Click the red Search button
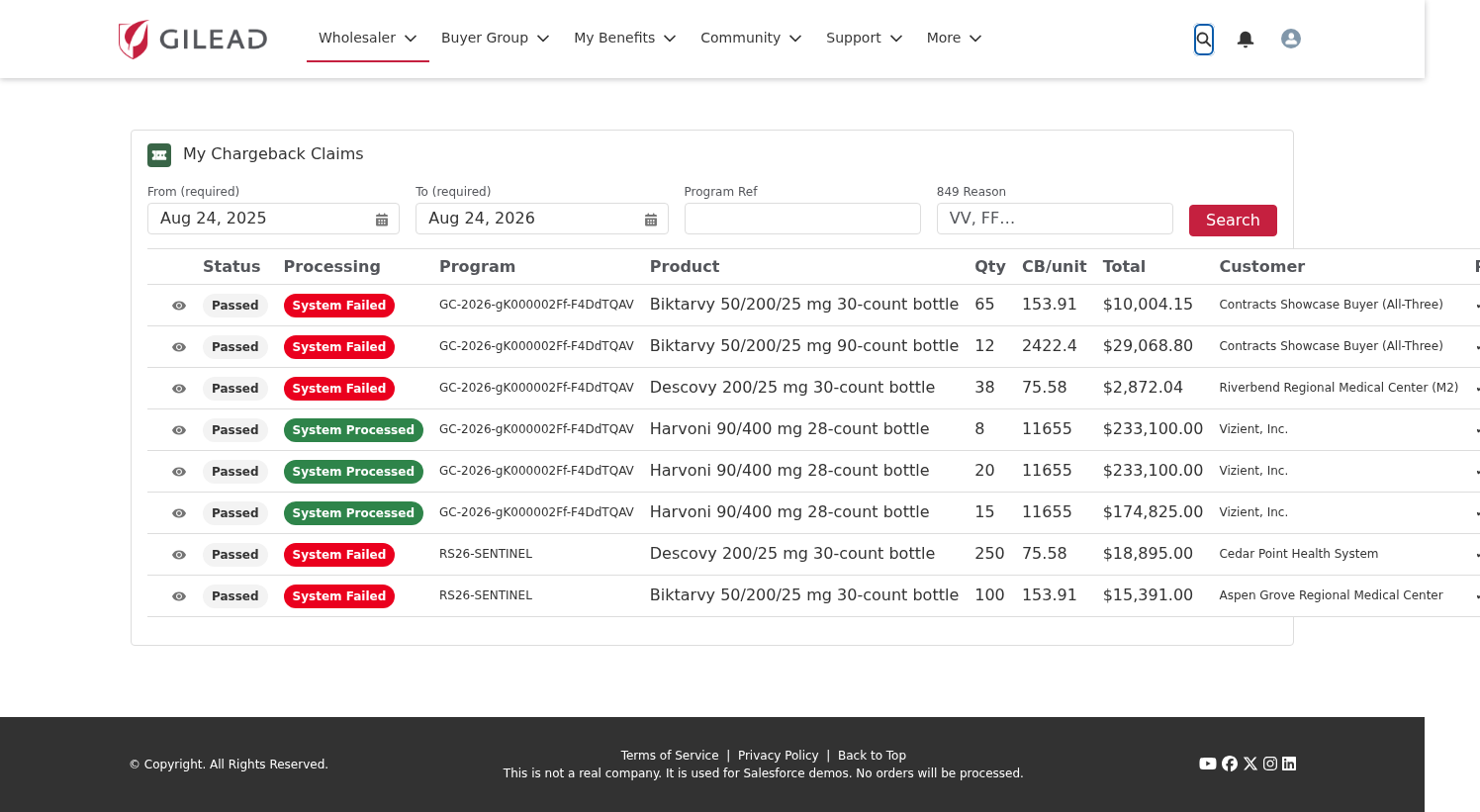The width and height of the screenshot is (1480, 812). pyautogui.click(x=1233, y=221)
